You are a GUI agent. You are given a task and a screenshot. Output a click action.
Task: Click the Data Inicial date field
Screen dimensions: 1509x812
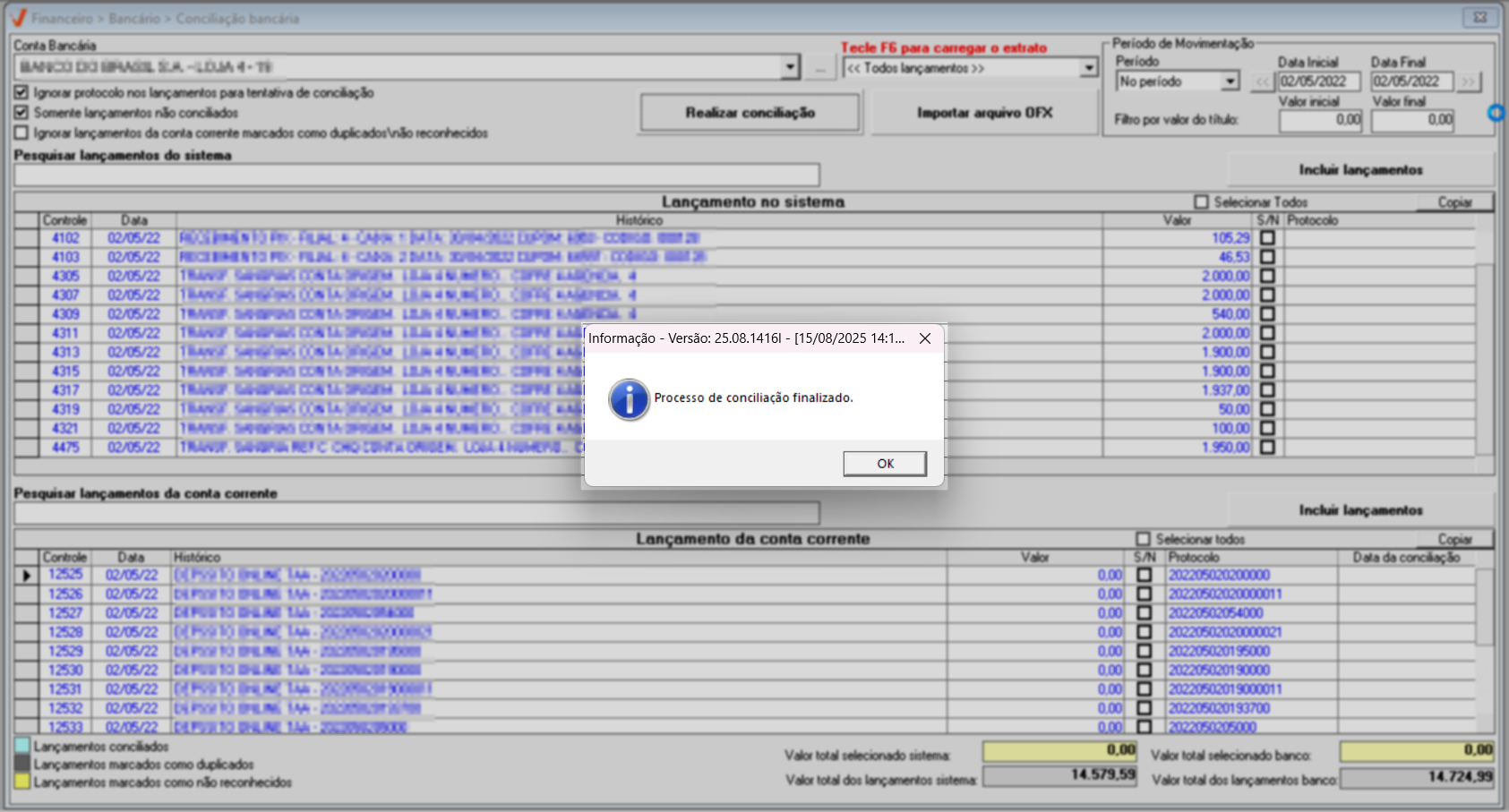click(x=1319, y=81)
